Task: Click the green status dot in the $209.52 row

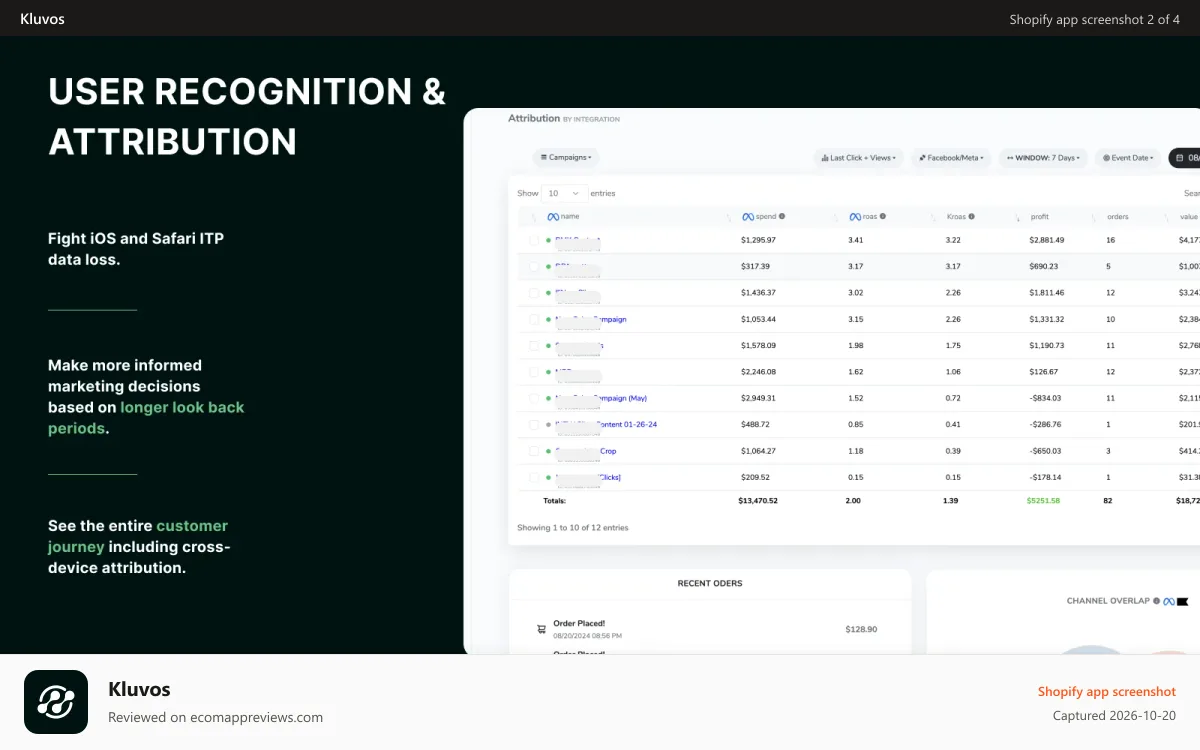Action: click(x=548, y=478)
